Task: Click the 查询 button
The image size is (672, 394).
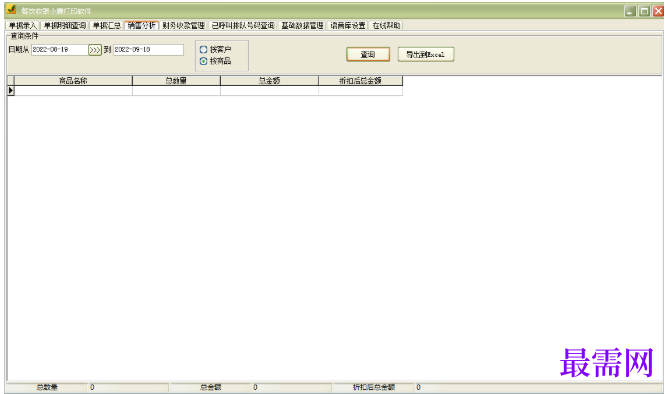Action: [368, 54]
